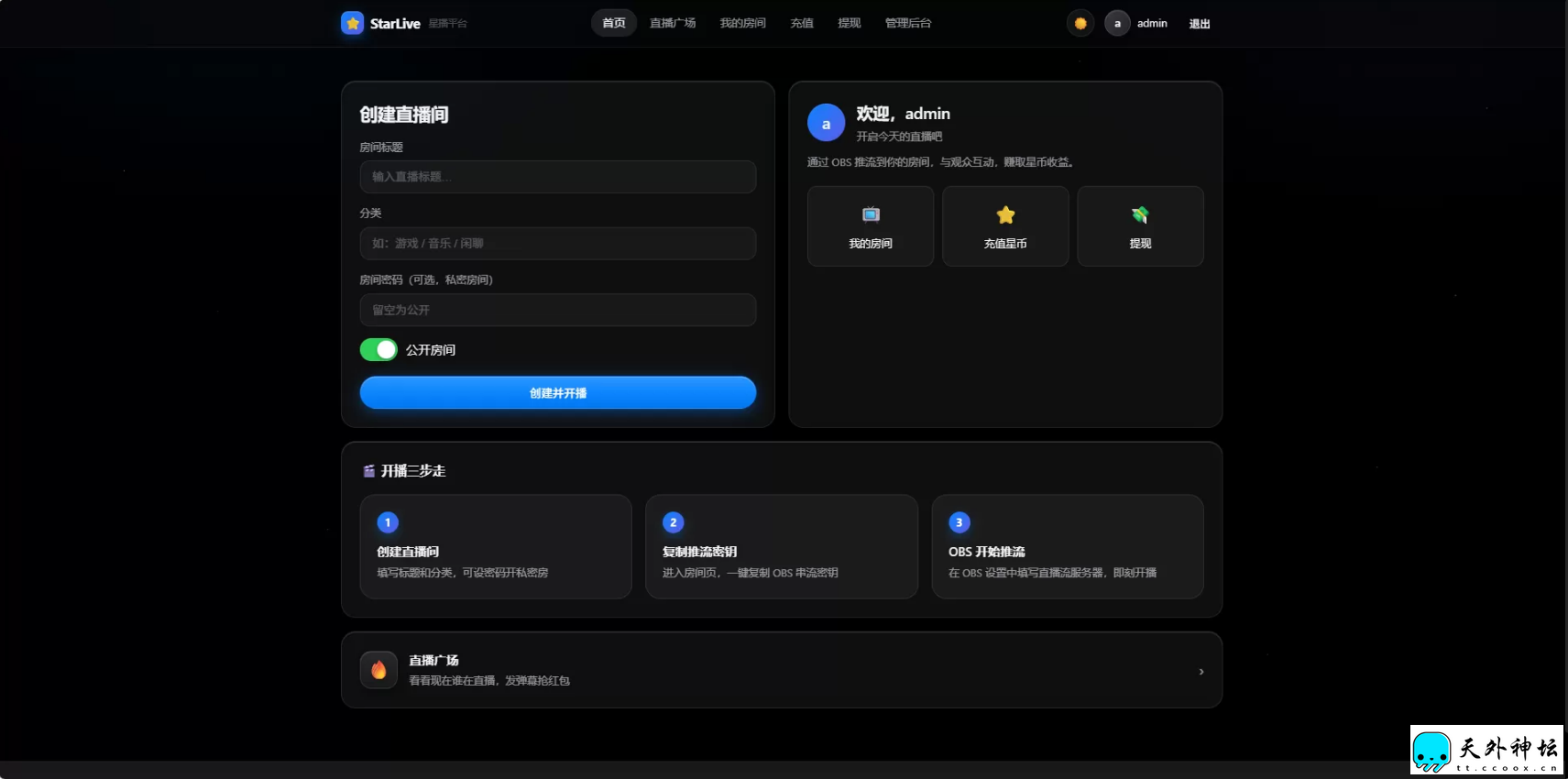Image resolution: width=1568 pixels, height=779 pixels.
Task: Click the TV icon for 我的房间
Action: pyautogui.click(x=871, y=214)
